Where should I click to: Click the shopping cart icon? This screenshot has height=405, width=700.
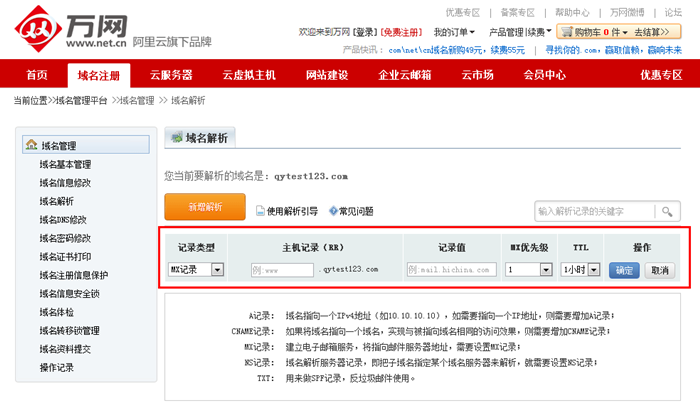click(x=567, y=32)
